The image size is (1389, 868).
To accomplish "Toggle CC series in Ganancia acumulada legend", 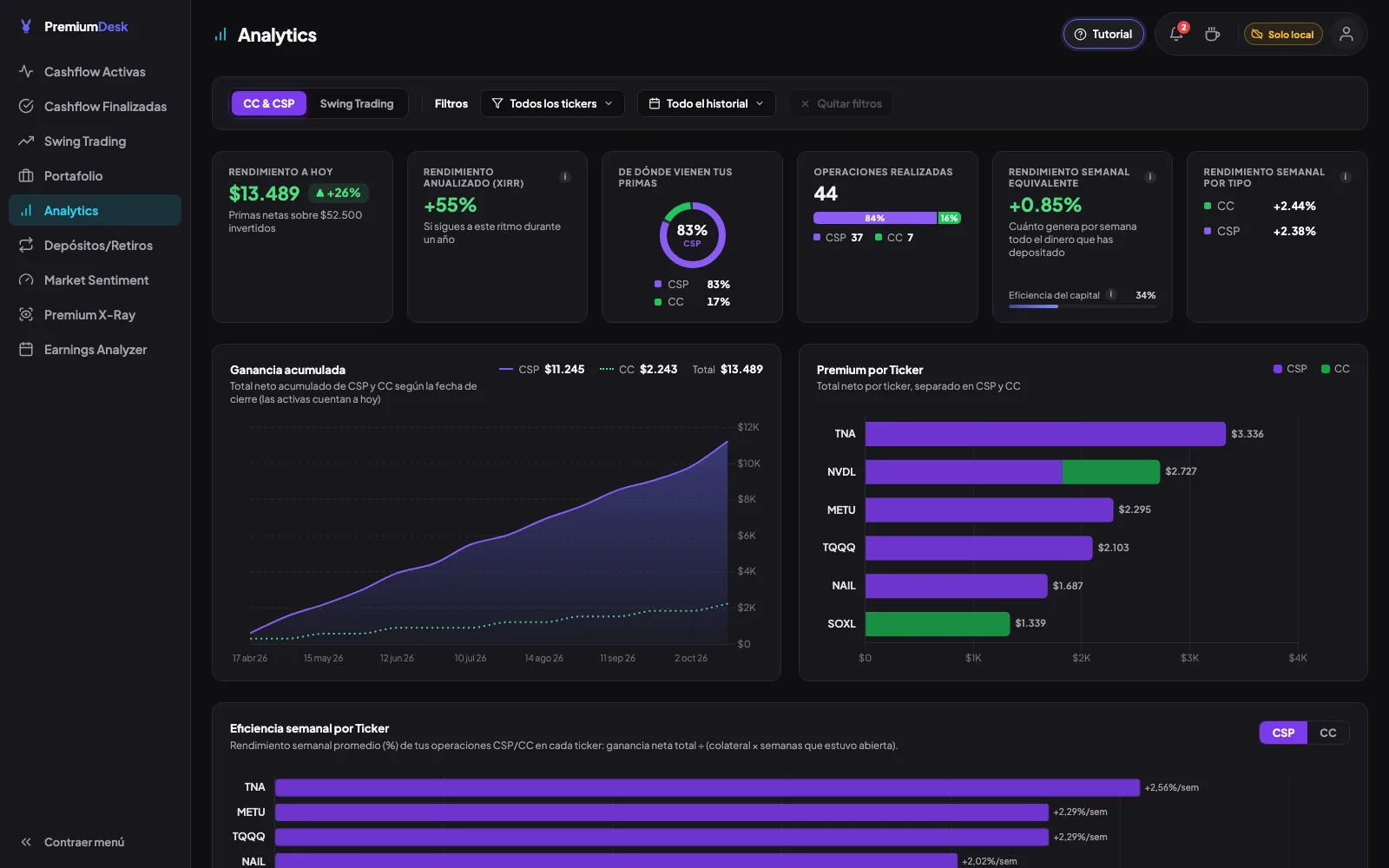I will pyautogui.click(x=638, y=369).
